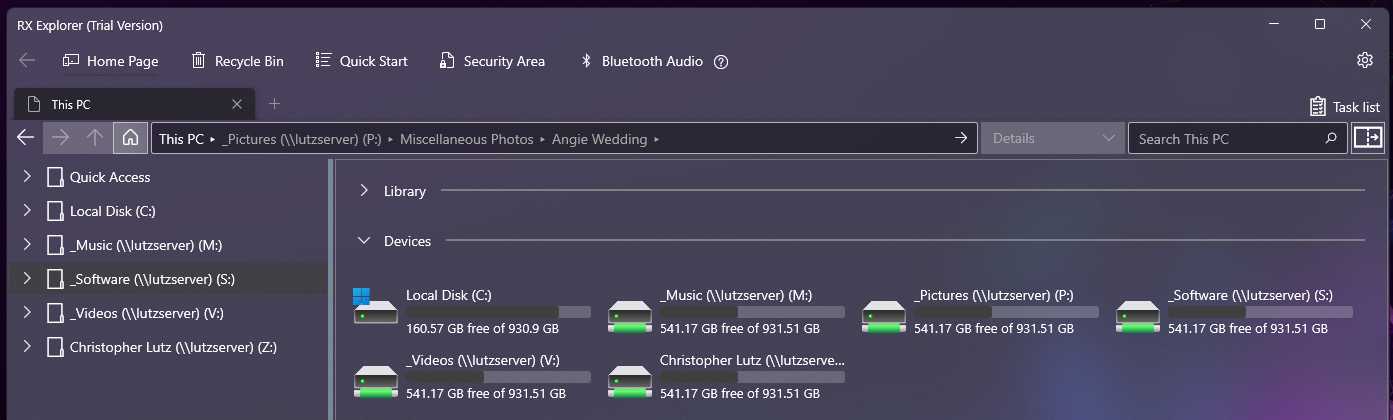Expand Christopher Lutz (Z:) tree node
The height and width of the screenshot is (420, 1393).
[x=27, y=347]
